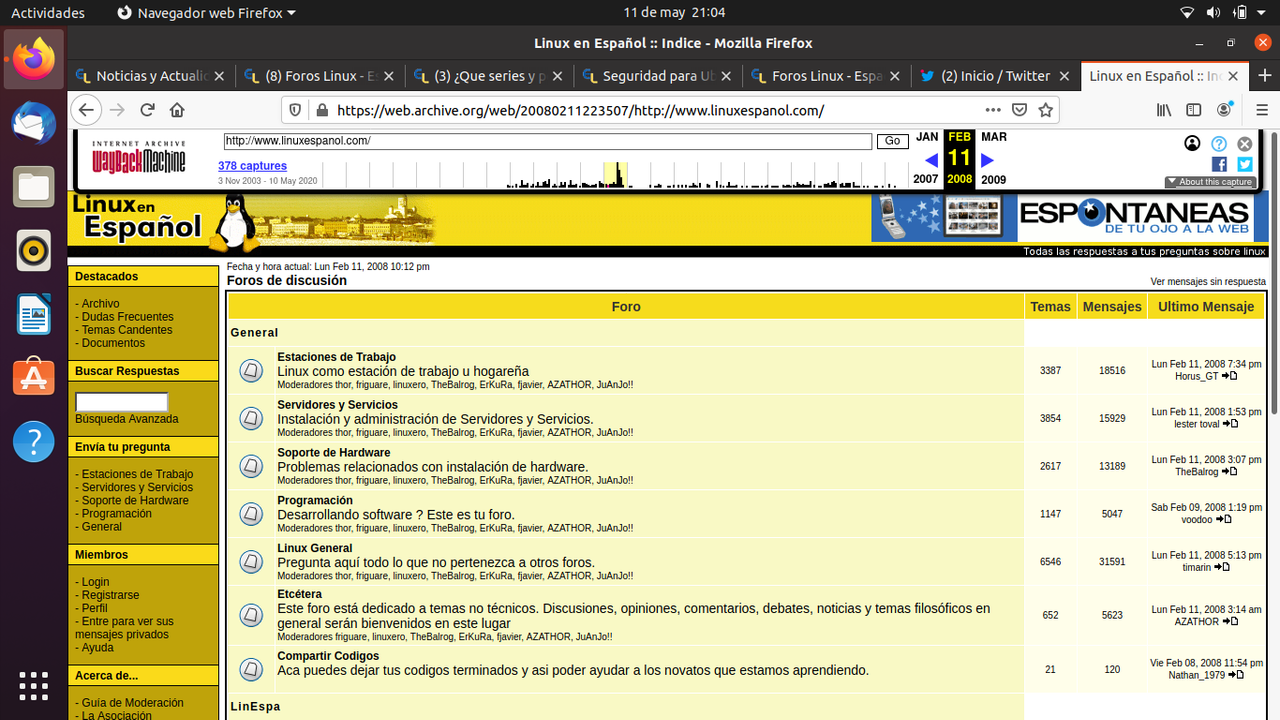Open Actividades overview
This screenshot has width=1280, height=720.
48,13
